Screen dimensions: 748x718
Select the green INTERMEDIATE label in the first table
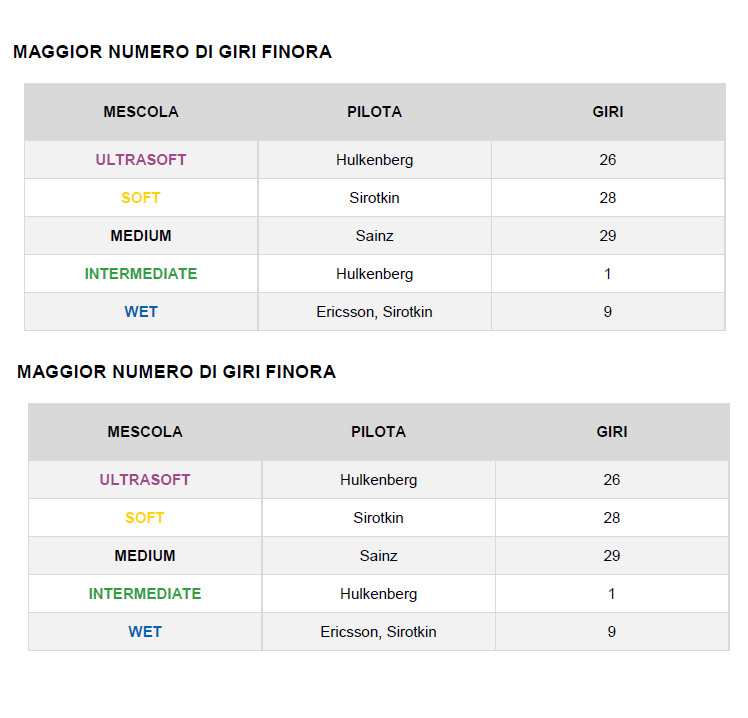141,274
